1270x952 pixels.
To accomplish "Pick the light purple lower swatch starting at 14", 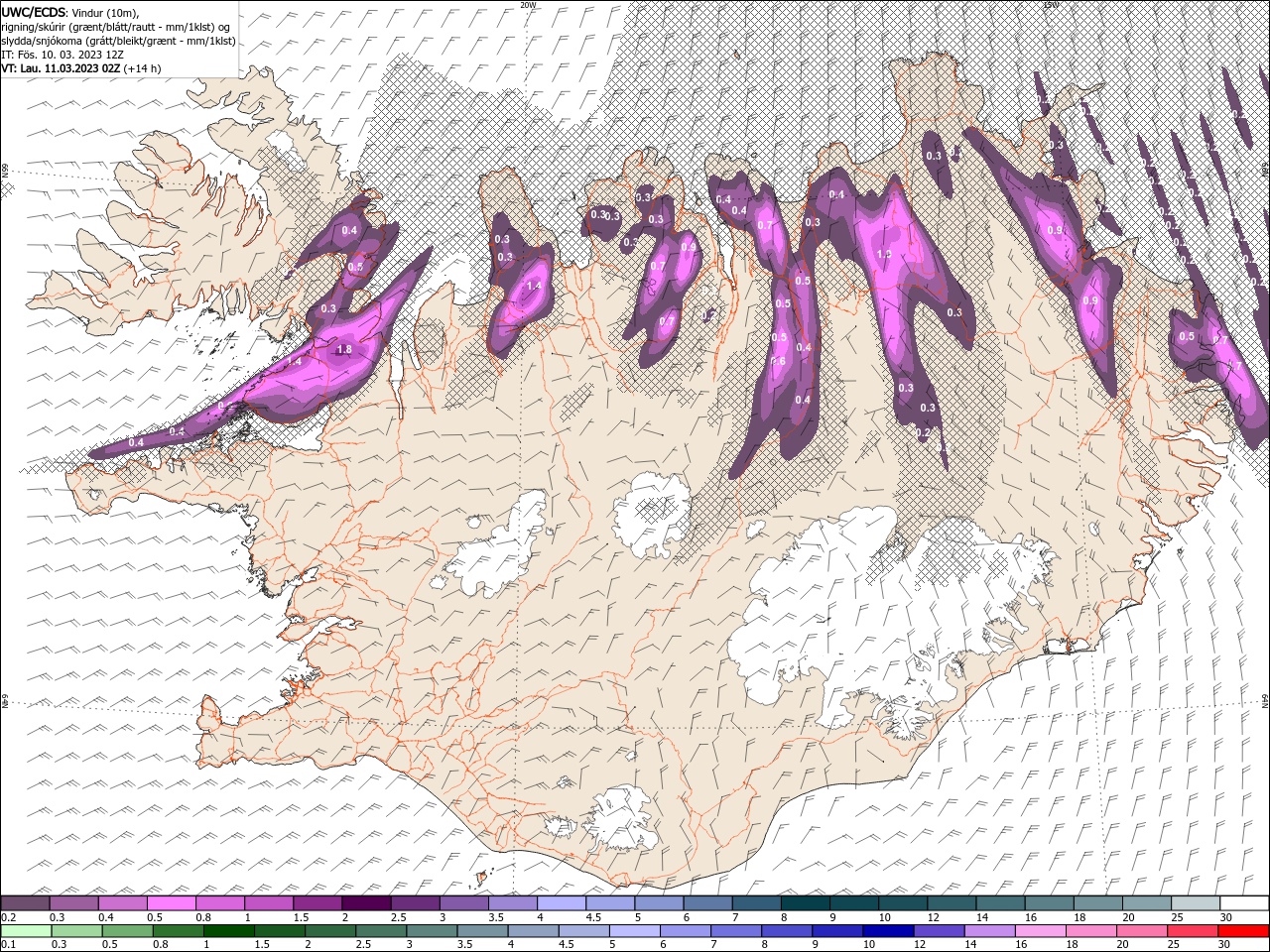I will click(x=989, y=931).
